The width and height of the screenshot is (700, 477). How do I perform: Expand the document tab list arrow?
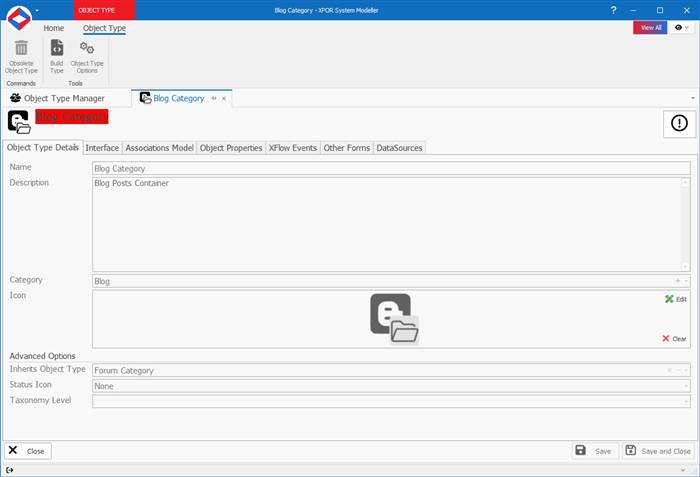tap(693, 98)
